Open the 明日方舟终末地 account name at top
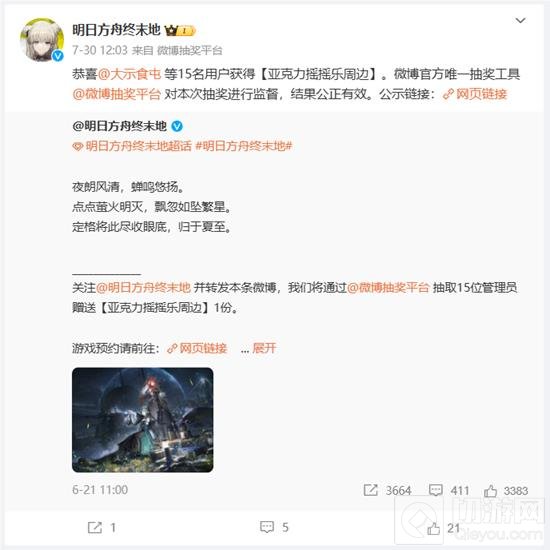 pyautogui.click(x=116, y=30)
